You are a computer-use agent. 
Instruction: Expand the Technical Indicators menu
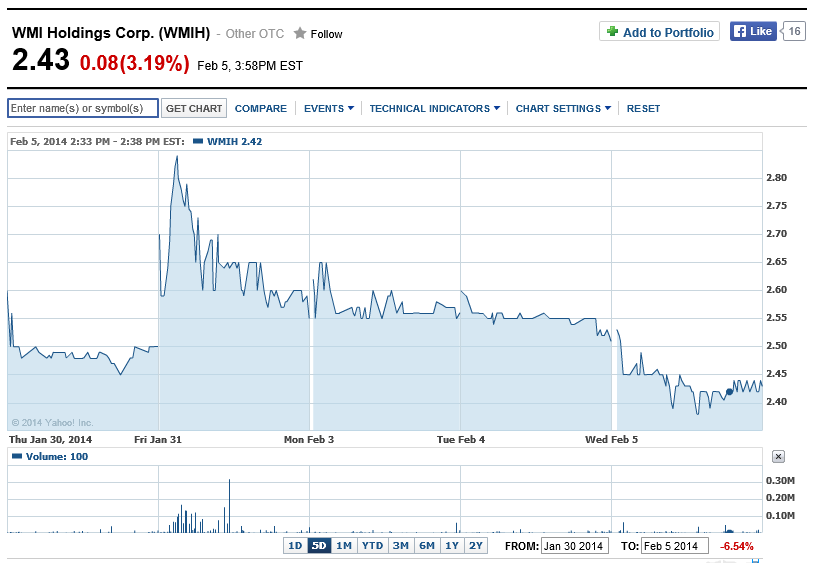(435, 108)
